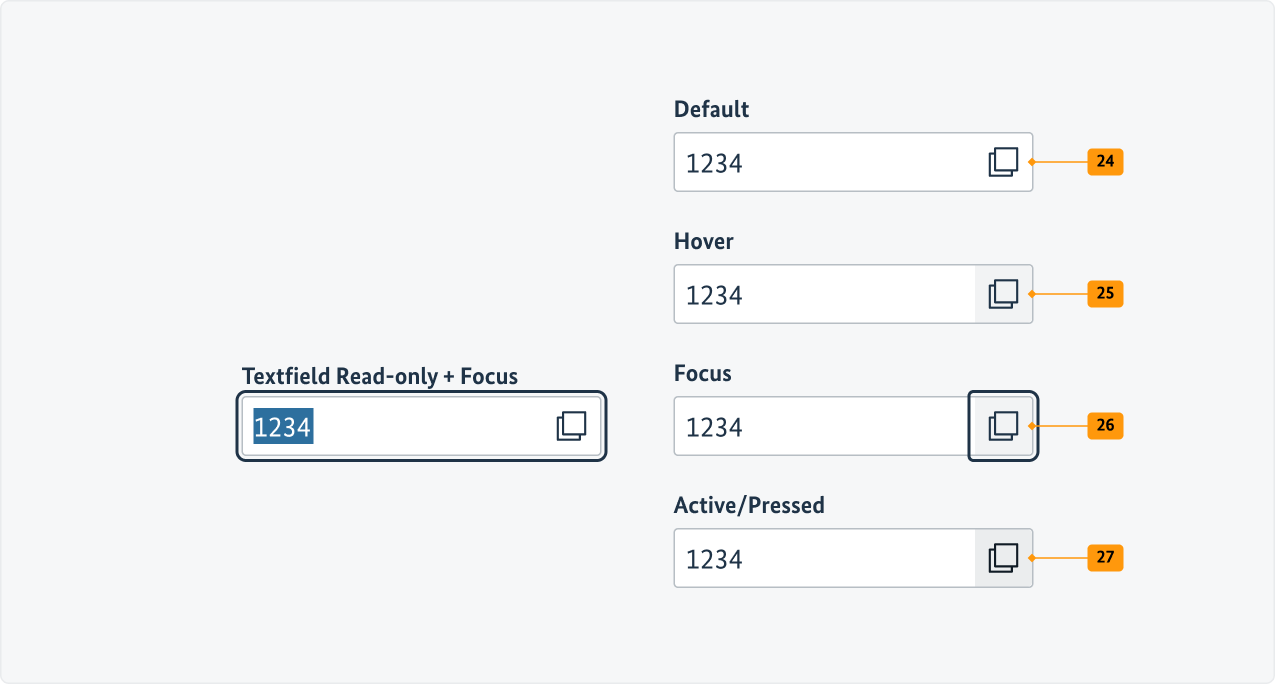Screen dimensions: 1275x684
Task: Click the Default label
Action: 711,109
